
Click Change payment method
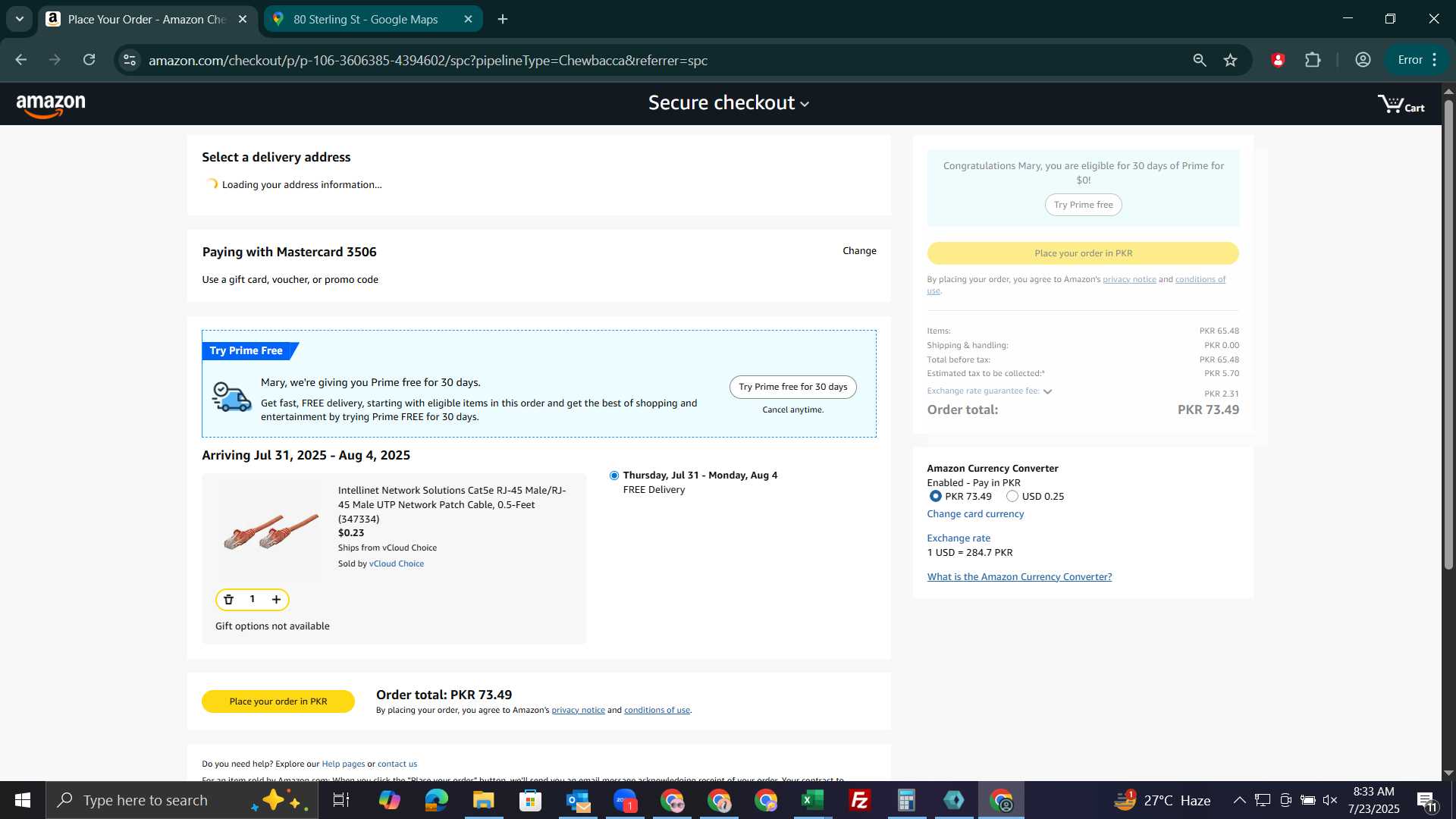(859, 251)
